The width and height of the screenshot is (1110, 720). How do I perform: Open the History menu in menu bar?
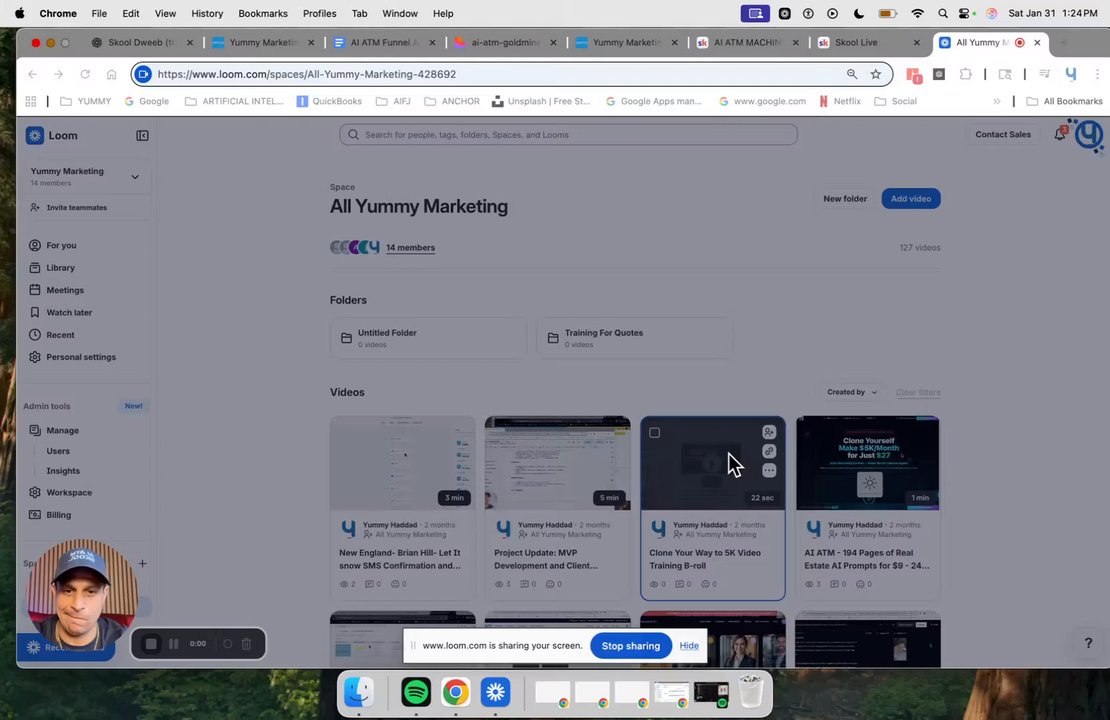pyautogui.click(x=207, y=13)
